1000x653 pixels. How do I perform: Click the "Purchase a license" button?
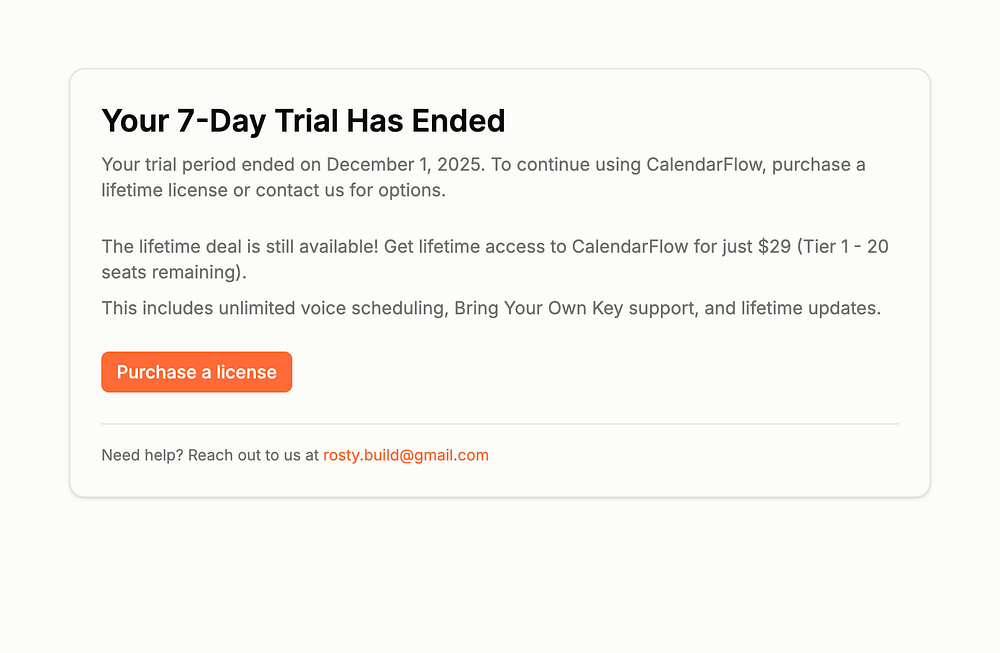tap(196, 372)
